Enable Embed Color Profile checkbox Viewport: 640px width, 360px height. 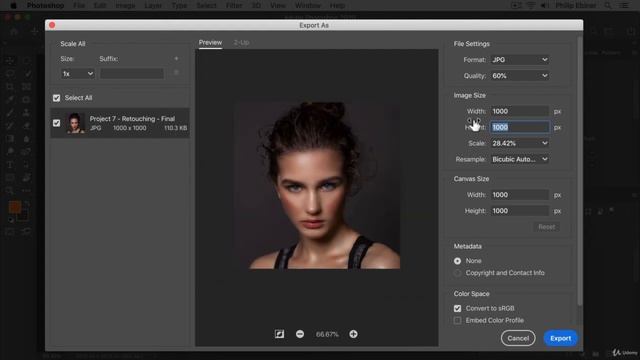click(458, 320)
